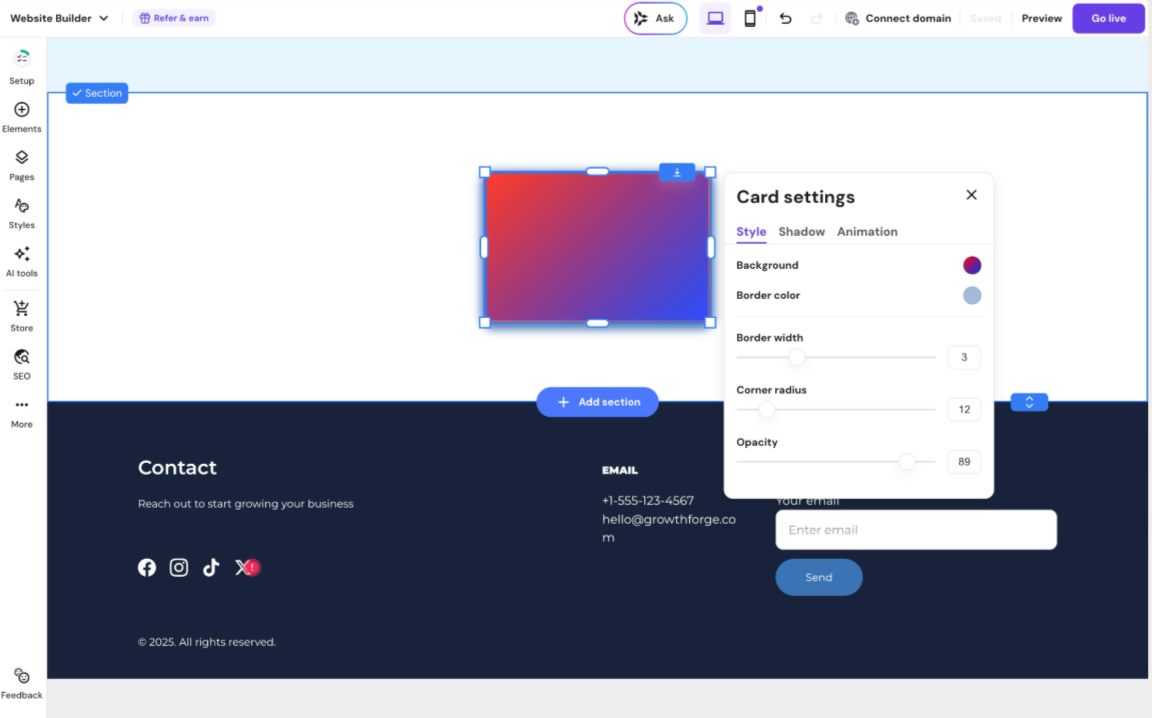This screenshot has height=718, width=1152.
Task: Click the Enter email input field
Action: [x=915, y=530]
